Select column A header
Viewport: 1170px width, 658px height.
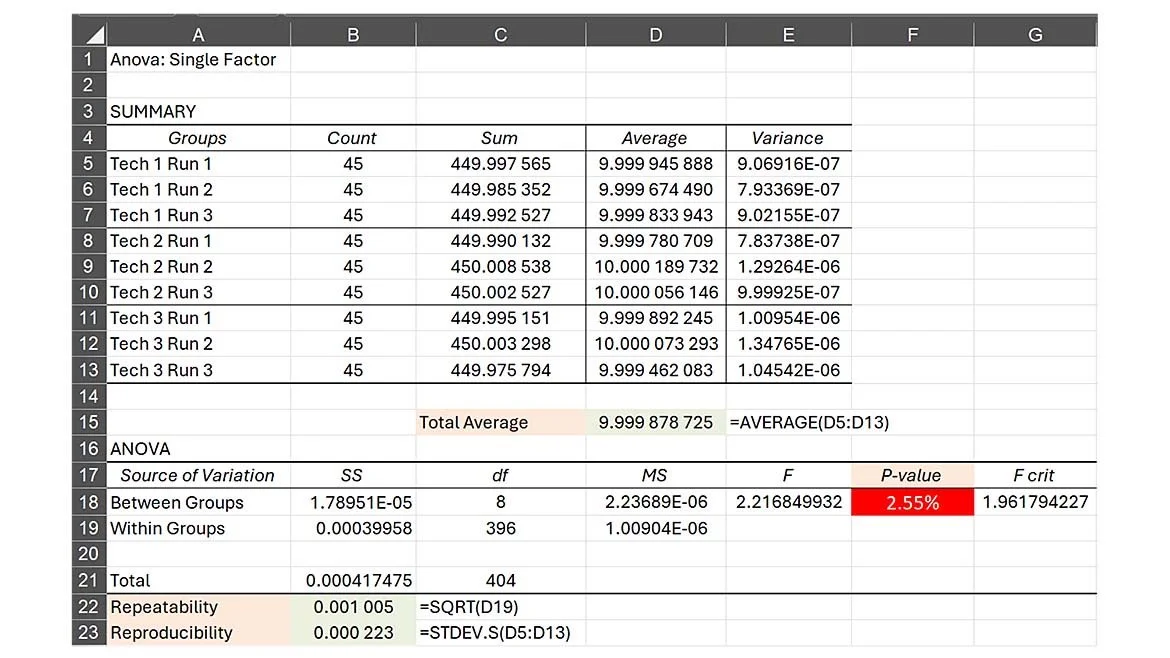198,34
